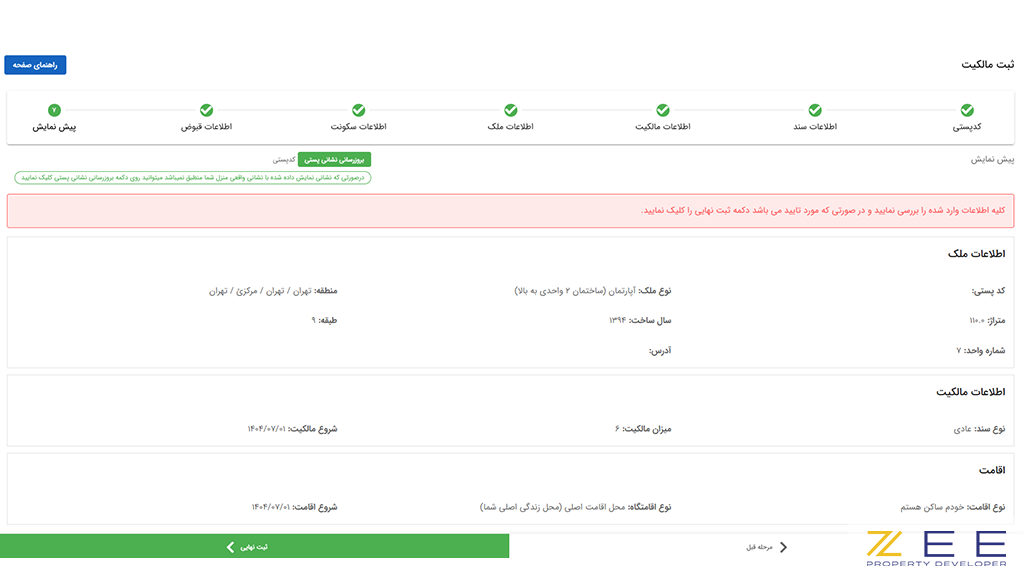The height and width of the screenshot is (579, 1024).
Task: Select the اطلاعات مالکیت green check icon
Action: 662,110
